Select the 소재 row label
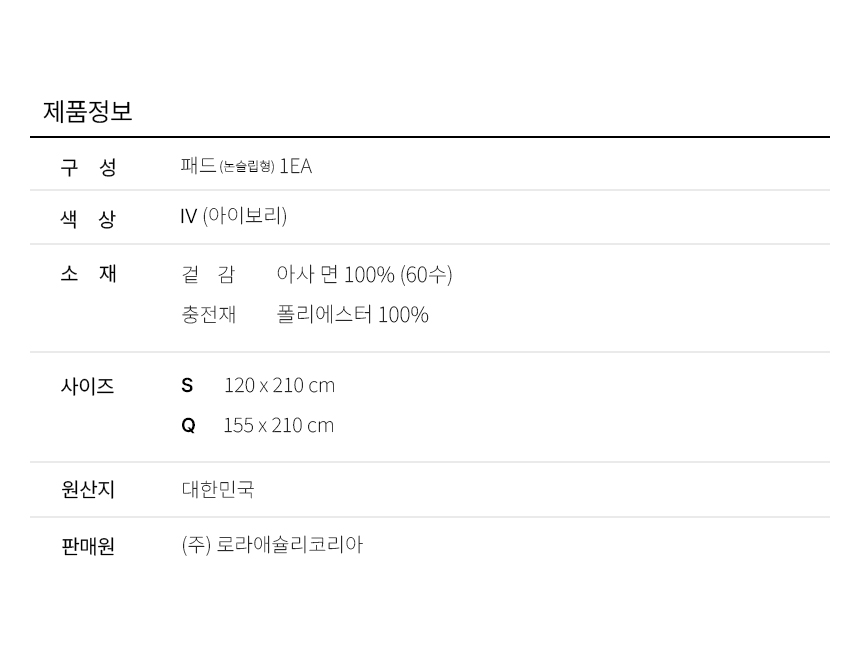Screen dimensions: 860x655 pos(88,273)
